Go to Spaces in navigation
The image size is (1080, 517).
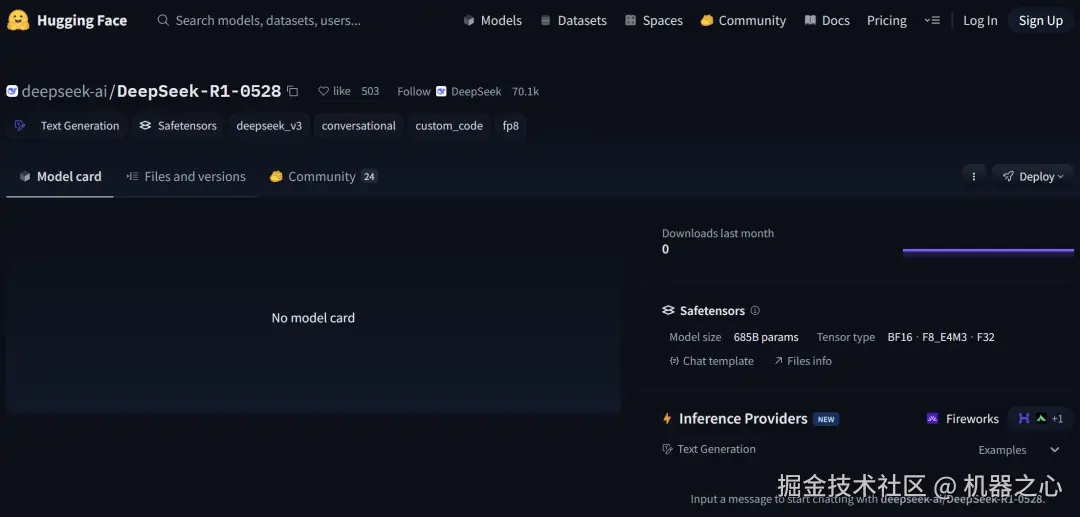click(654, 21)
